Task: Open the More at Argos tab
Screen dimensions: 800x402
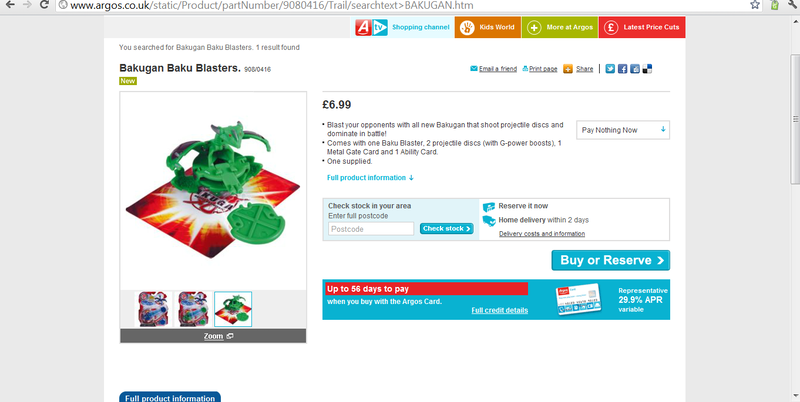Action: (x=560, y=27)
